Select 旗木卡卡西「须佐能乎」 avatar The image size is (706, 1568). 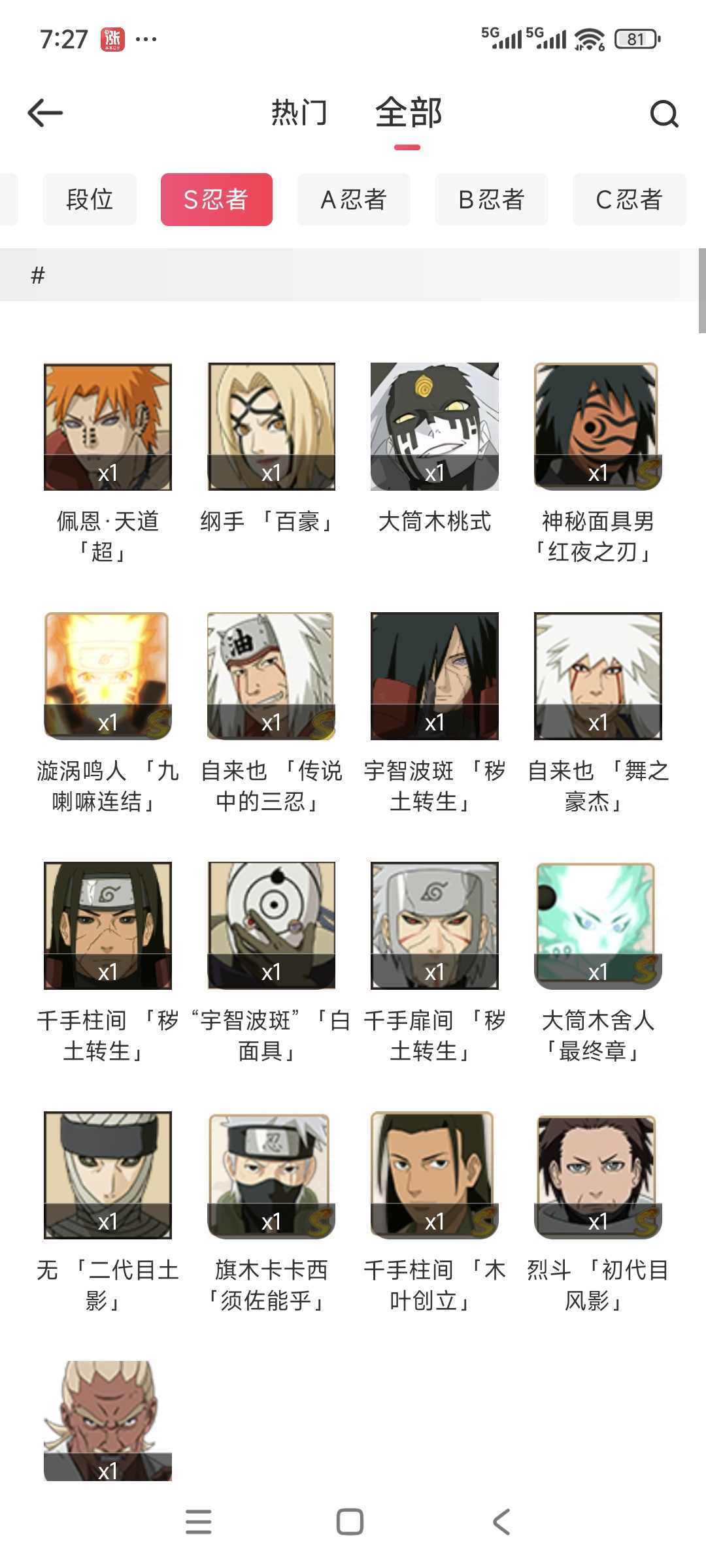tap(271, 1175)
